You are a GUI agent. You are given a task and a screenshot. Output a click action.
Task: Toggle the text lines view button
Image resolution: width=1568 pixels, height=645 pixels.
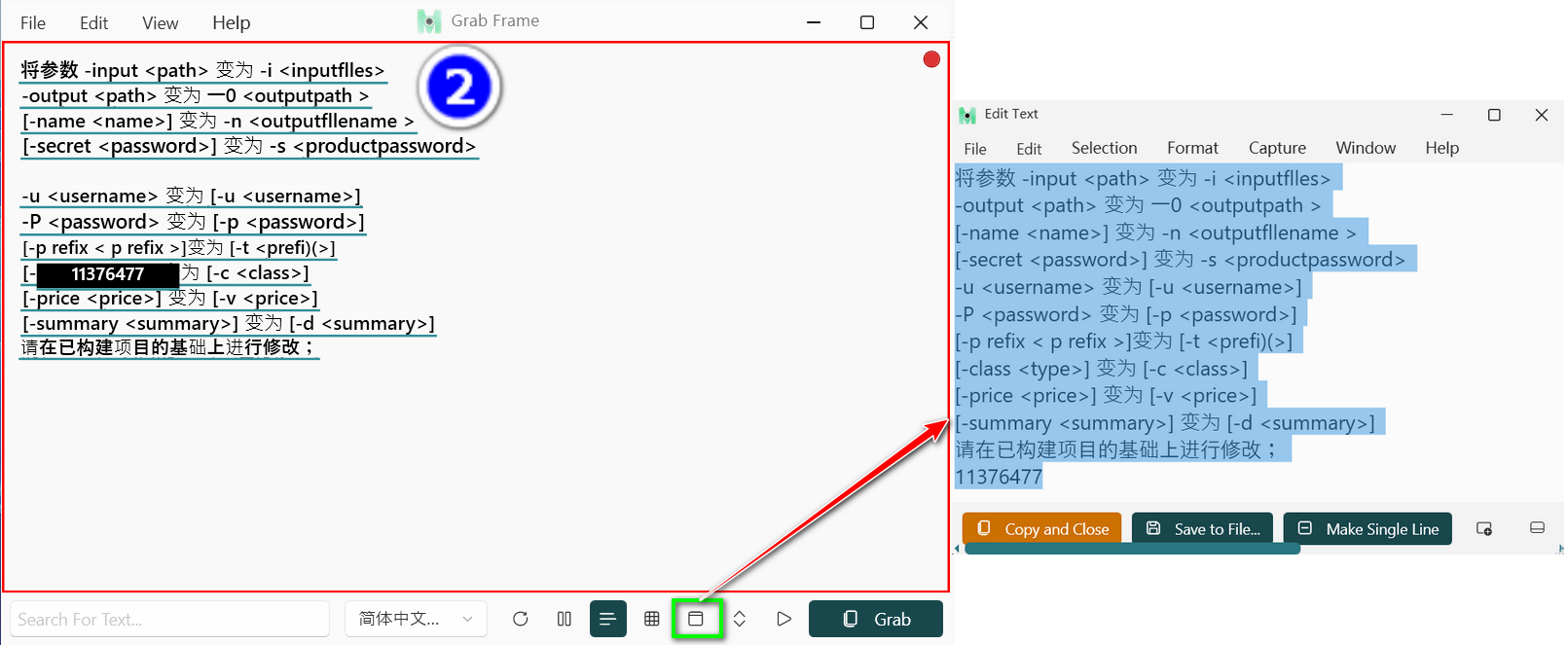pyautogui.click(x=607, y=619)
